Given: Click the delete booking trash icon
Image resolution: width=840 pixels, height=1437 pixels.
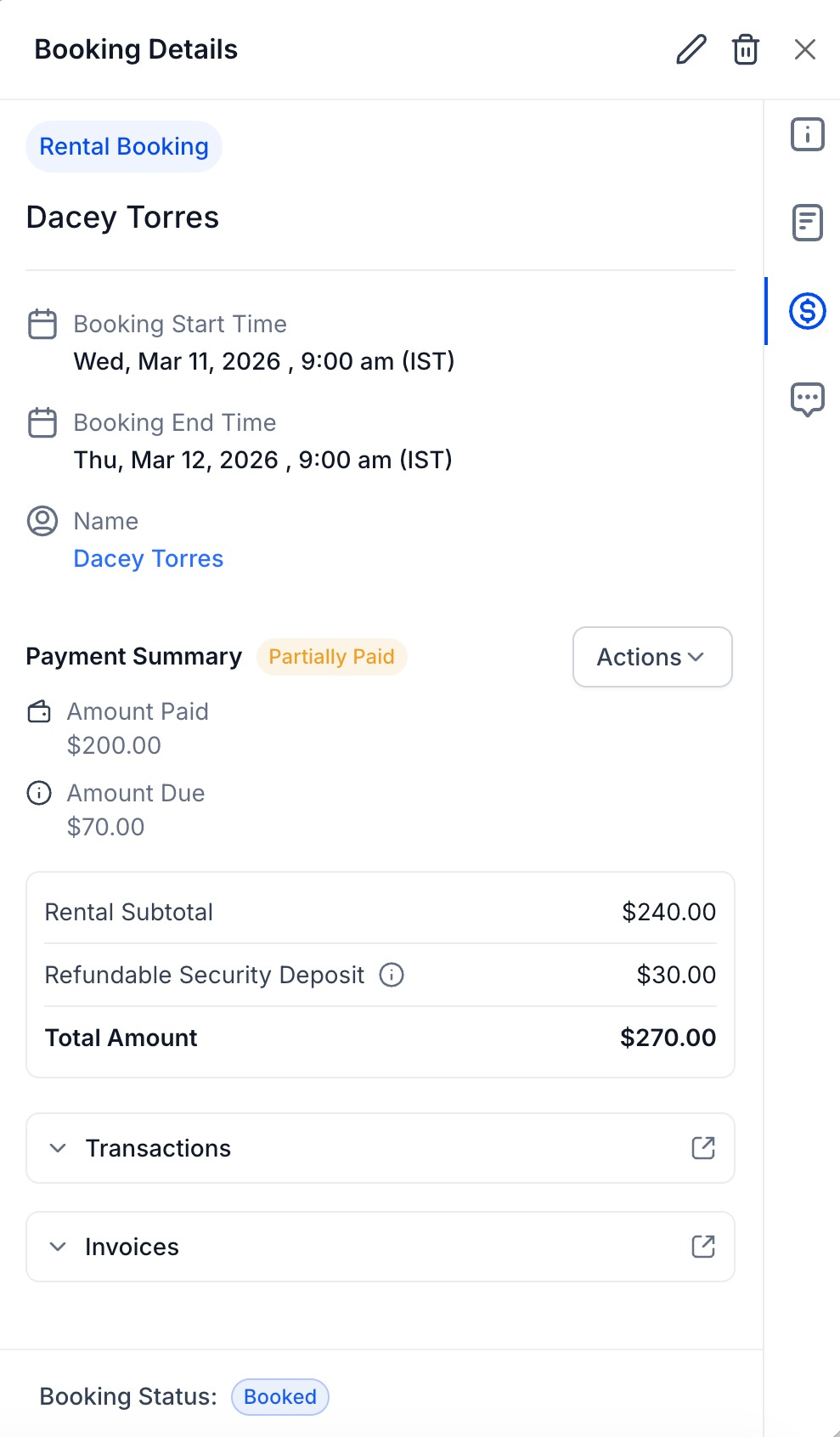Looking at the screenshot, I should [x=745, y=49].
